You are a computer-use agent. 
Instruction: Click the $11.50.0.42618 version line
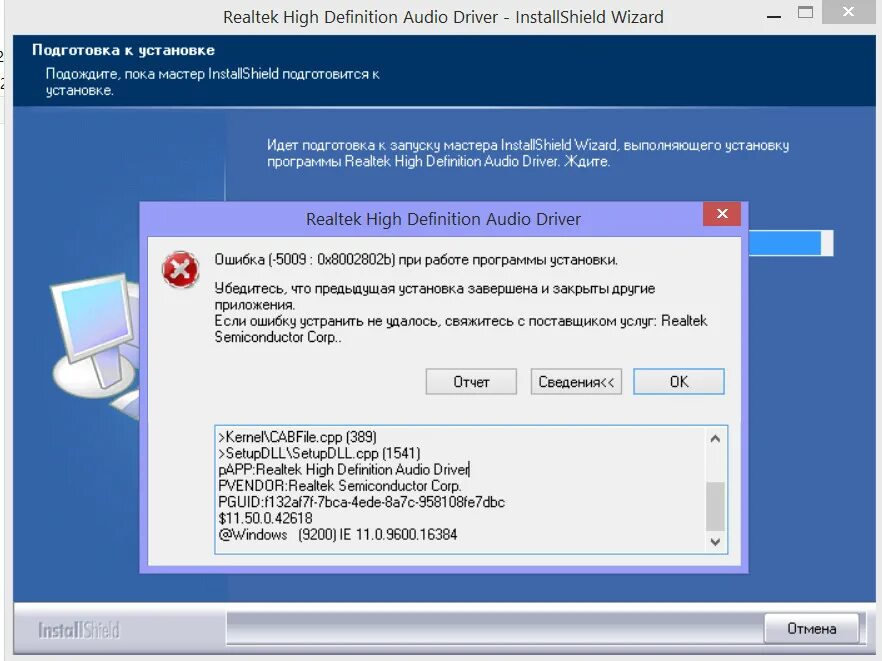click(x=265, y=518)
